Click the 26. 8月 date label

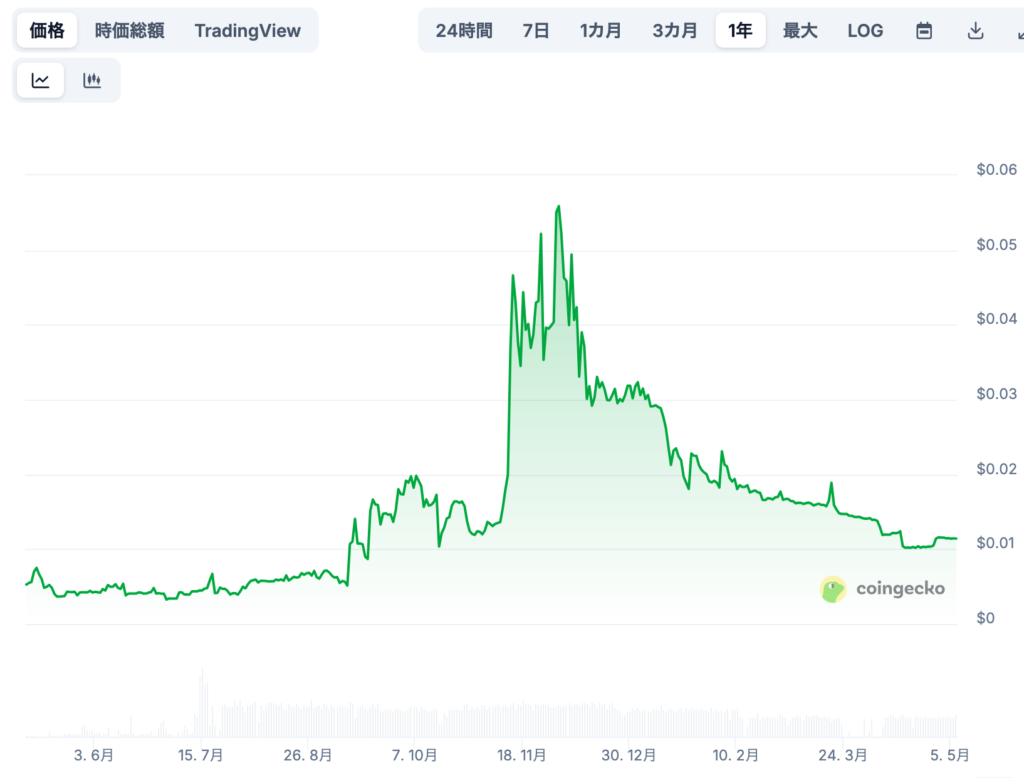coord(308,756)
